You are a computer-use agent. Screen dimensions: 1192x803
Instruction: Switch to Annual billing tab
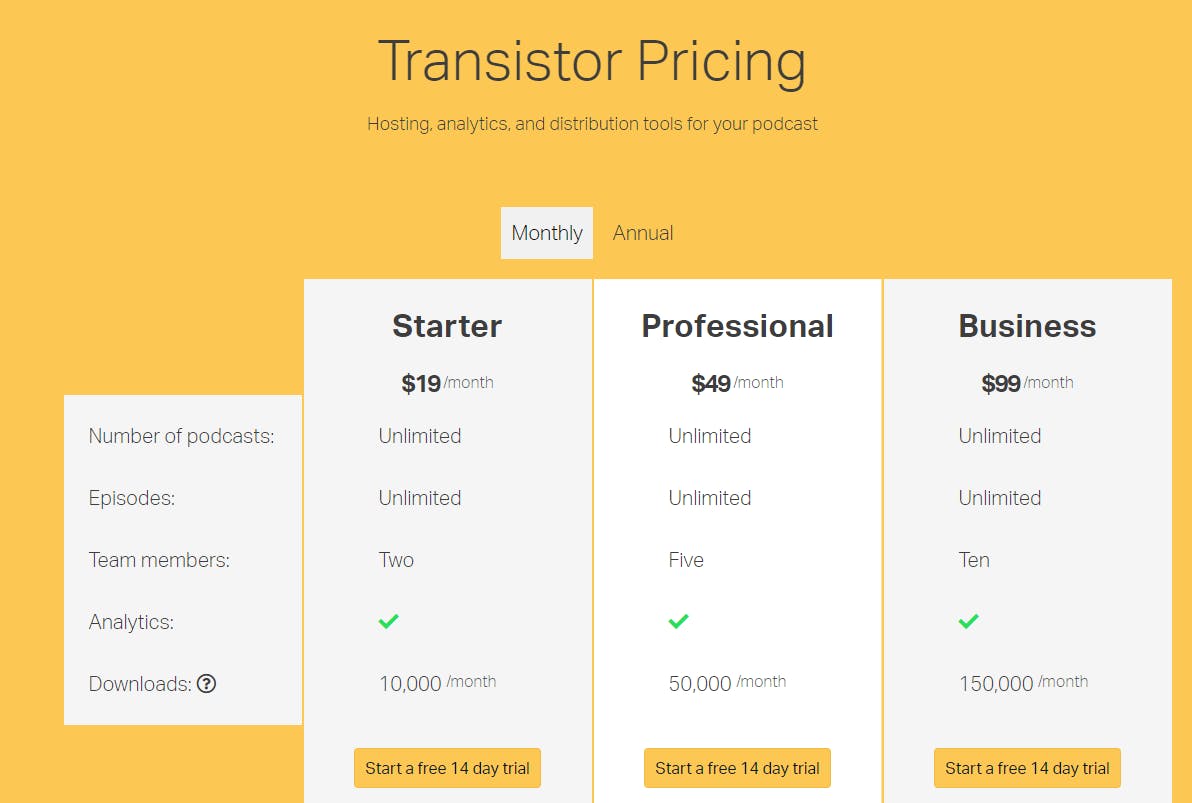click(643, 233)
